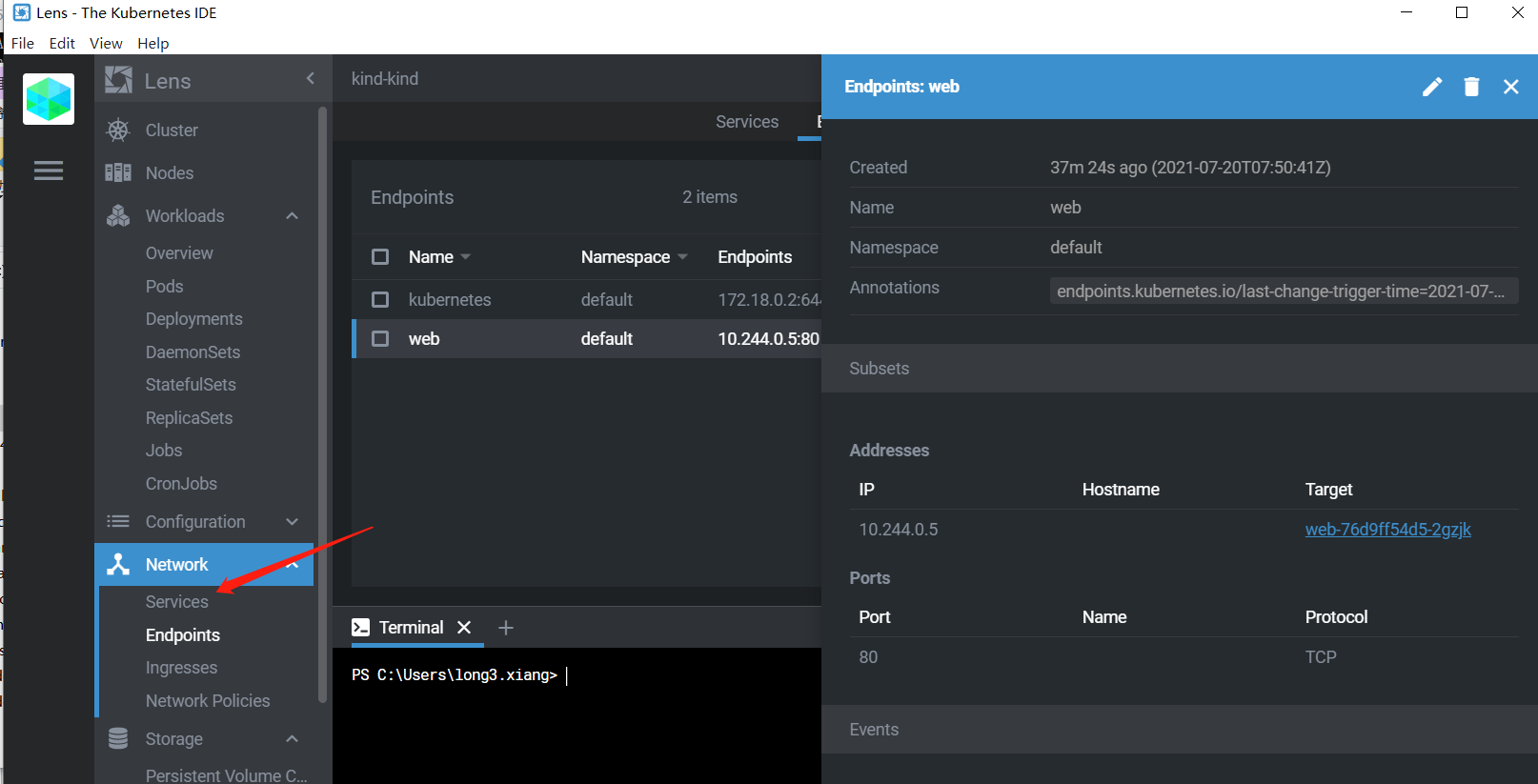Switch to the Services tab
The height and width of the screenshot is (784, 1538).
pos(747,121)
